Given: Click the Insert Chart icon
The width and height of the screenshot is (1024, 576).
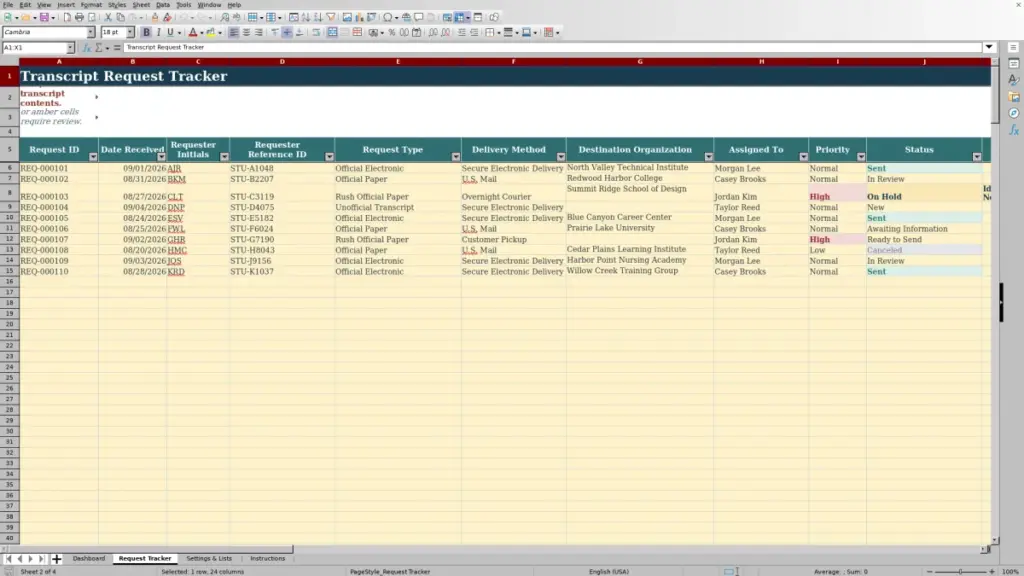Looking at the screenshot, I should (x=359, y=18).
